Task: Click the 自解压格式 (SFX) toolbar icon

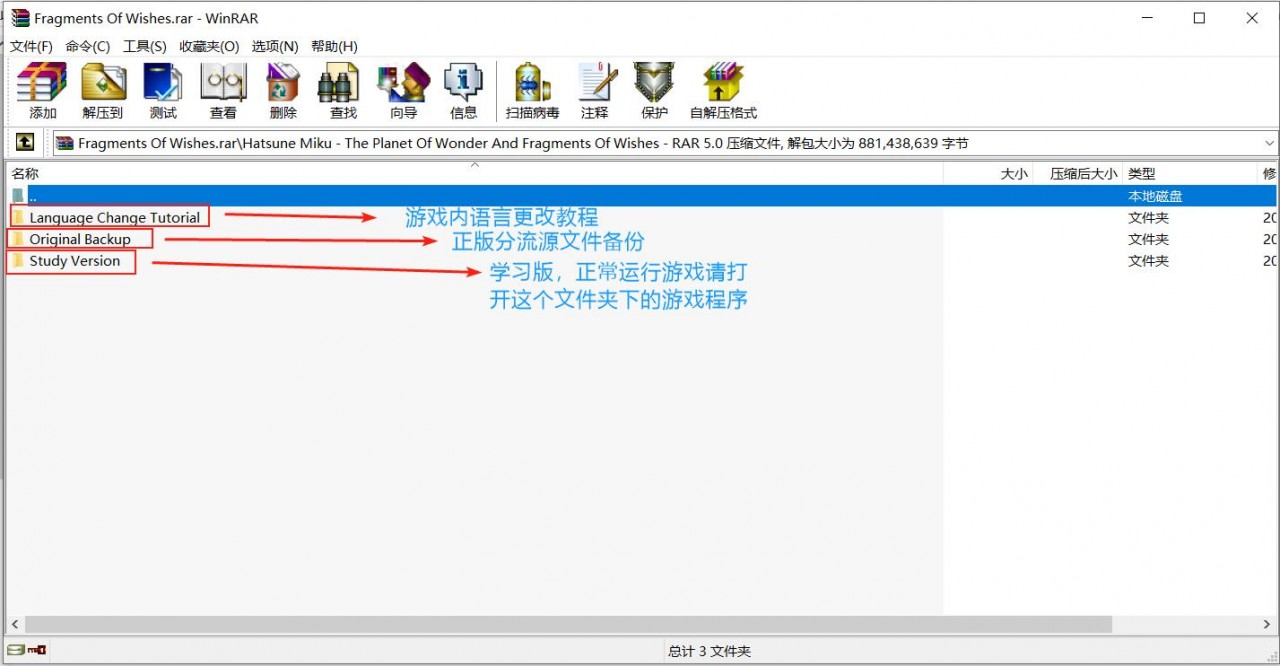Action: pyautogui.click(x=723, y=91)
